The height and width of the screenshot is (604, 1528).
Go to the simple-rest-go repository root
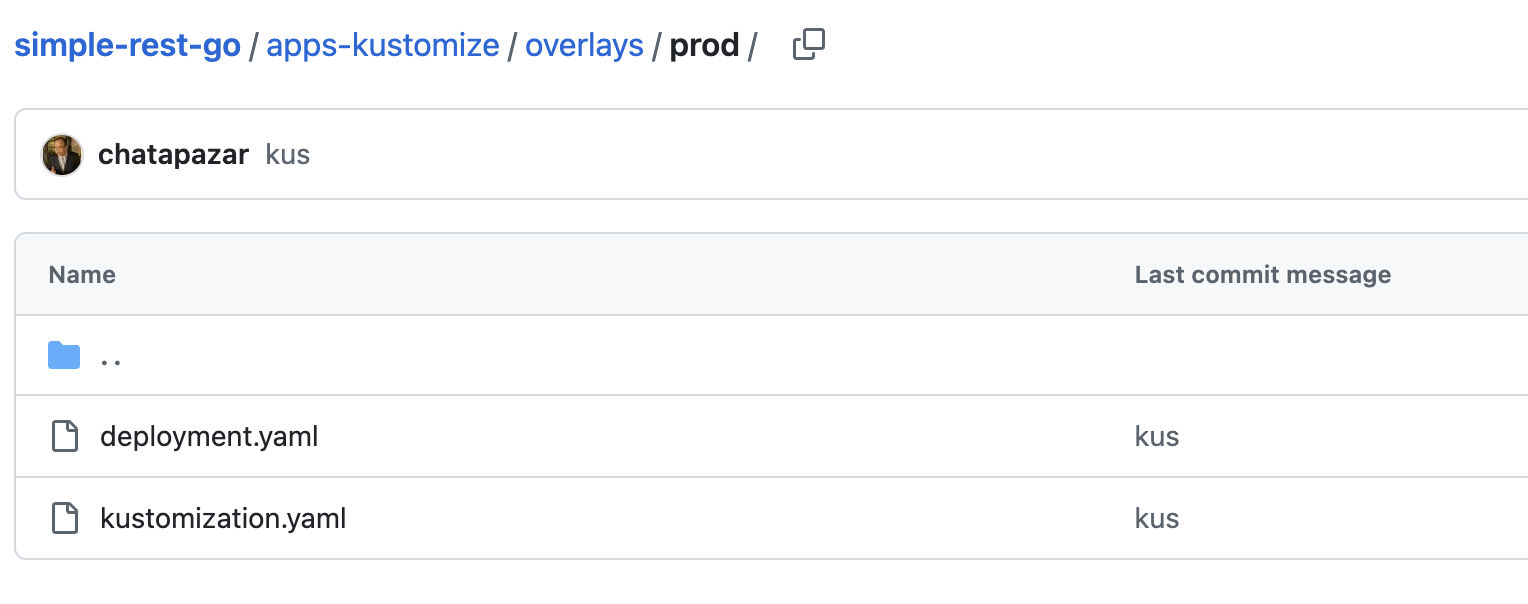click(x=127, y=46)
